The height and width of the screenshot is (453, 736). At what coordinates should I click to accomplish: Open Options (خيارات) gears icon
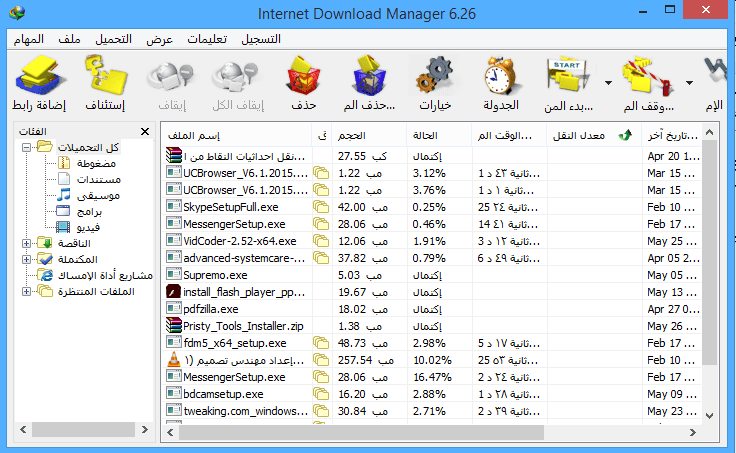(x=435, y=75)
